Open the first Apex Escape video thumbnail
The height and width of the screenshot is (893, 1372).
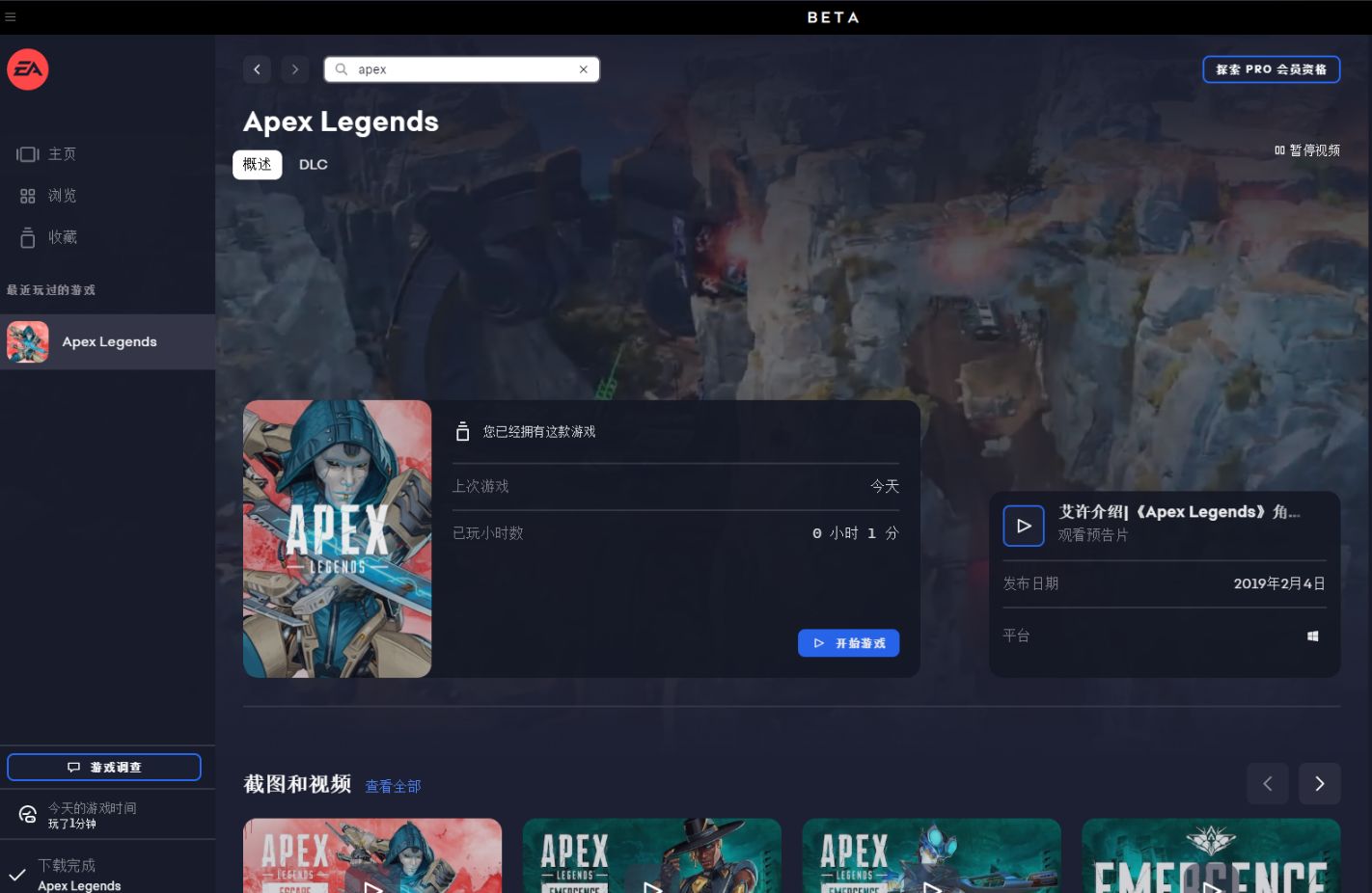coord(372,855)
